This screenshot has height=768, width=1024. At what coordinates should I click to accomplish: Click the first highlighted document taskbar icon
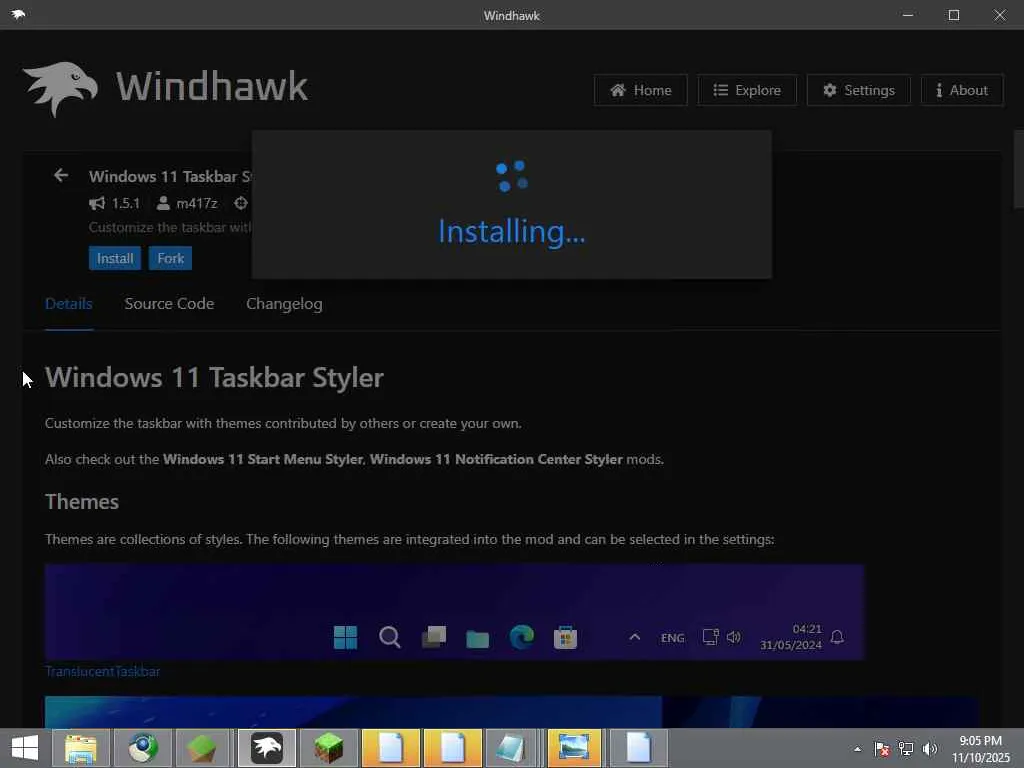coord(391,748)
